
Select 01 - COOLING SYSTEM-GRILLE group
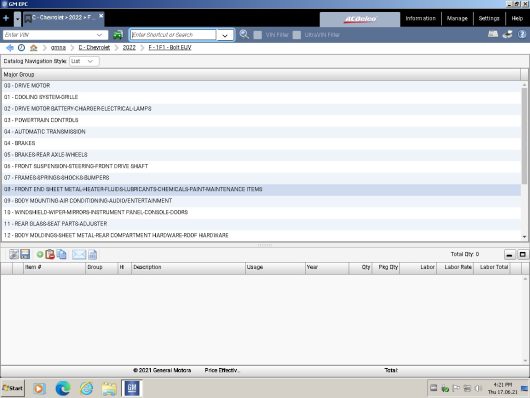pyautogui.click(x=261, y=97)
